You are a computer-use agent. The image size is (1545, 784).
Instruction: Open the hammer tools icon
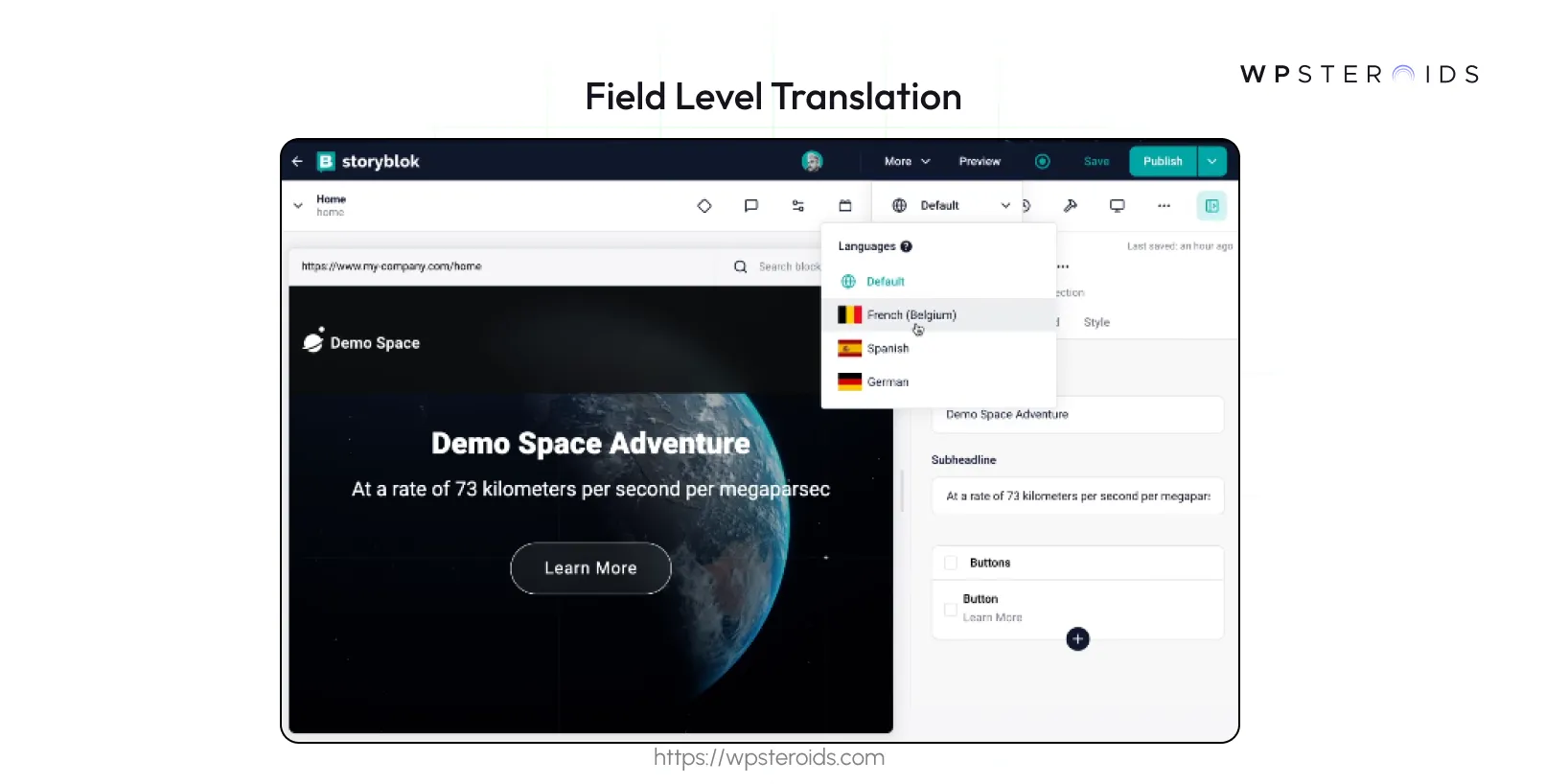tap(1071, 205)
